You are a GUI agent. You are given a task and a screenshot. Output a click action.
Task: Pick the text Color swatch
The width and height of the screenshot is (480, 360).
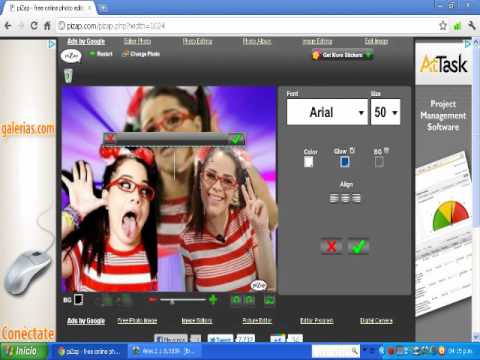coord(309,162)
